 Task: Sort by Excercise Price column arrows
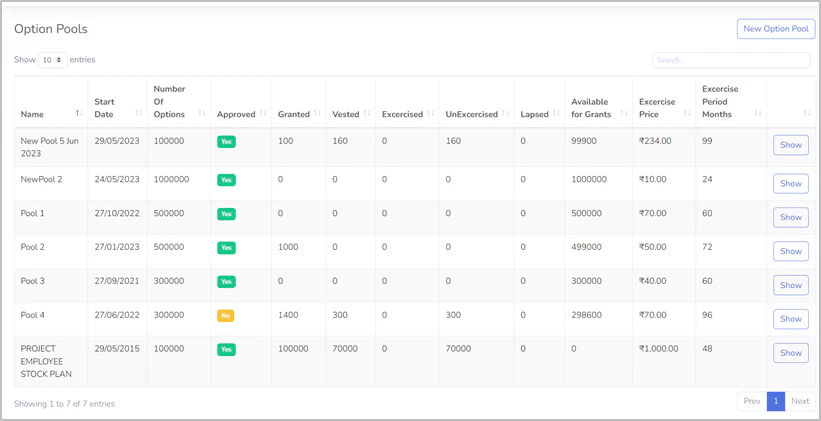point(687,114)
